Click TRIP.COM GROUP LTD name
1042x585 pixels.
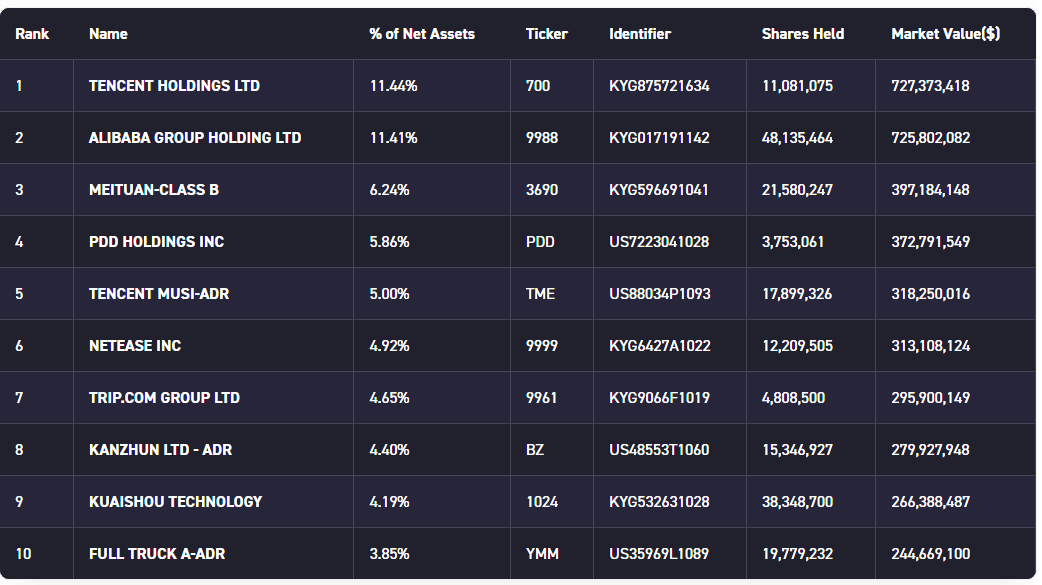pyautogui.click(x=164, y=398)
